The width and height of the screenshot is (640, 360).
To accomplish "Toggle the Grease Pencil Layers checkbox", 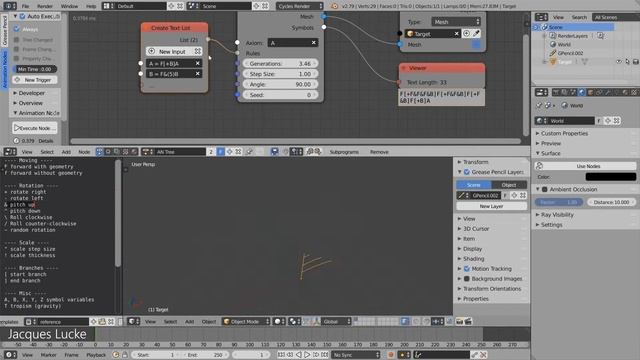I will pos(467,172).
